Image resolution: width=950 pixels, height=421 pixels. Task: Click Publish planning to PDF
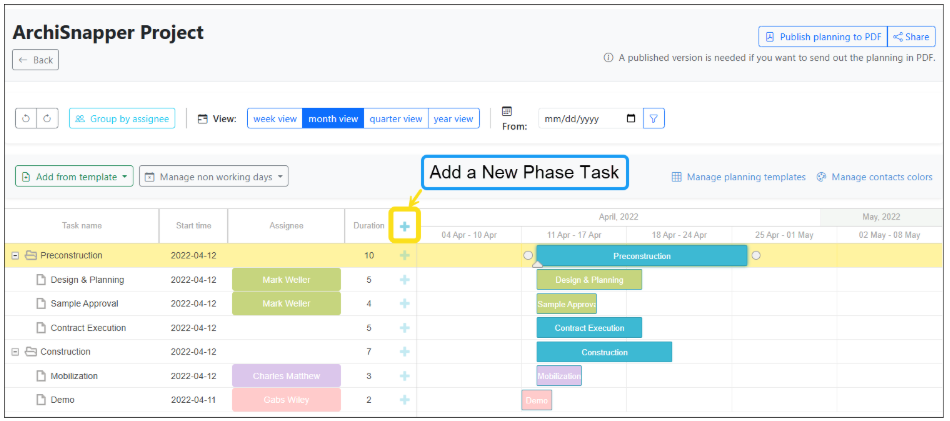[x=823, y=36]
